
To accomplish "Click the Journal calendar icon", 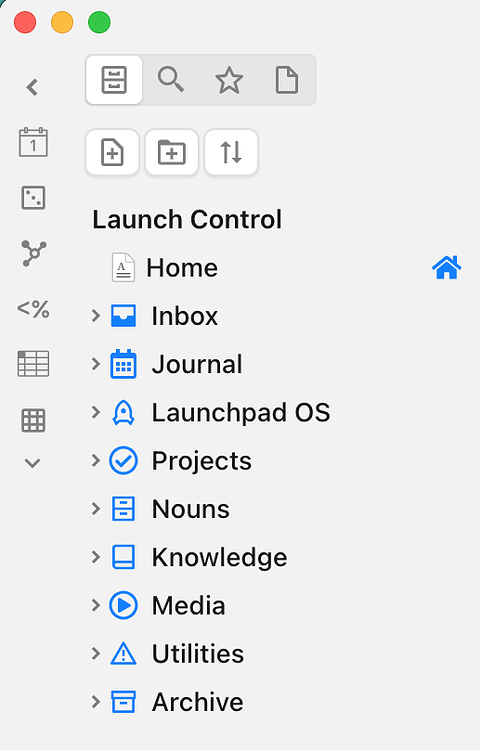I will 123,364.
